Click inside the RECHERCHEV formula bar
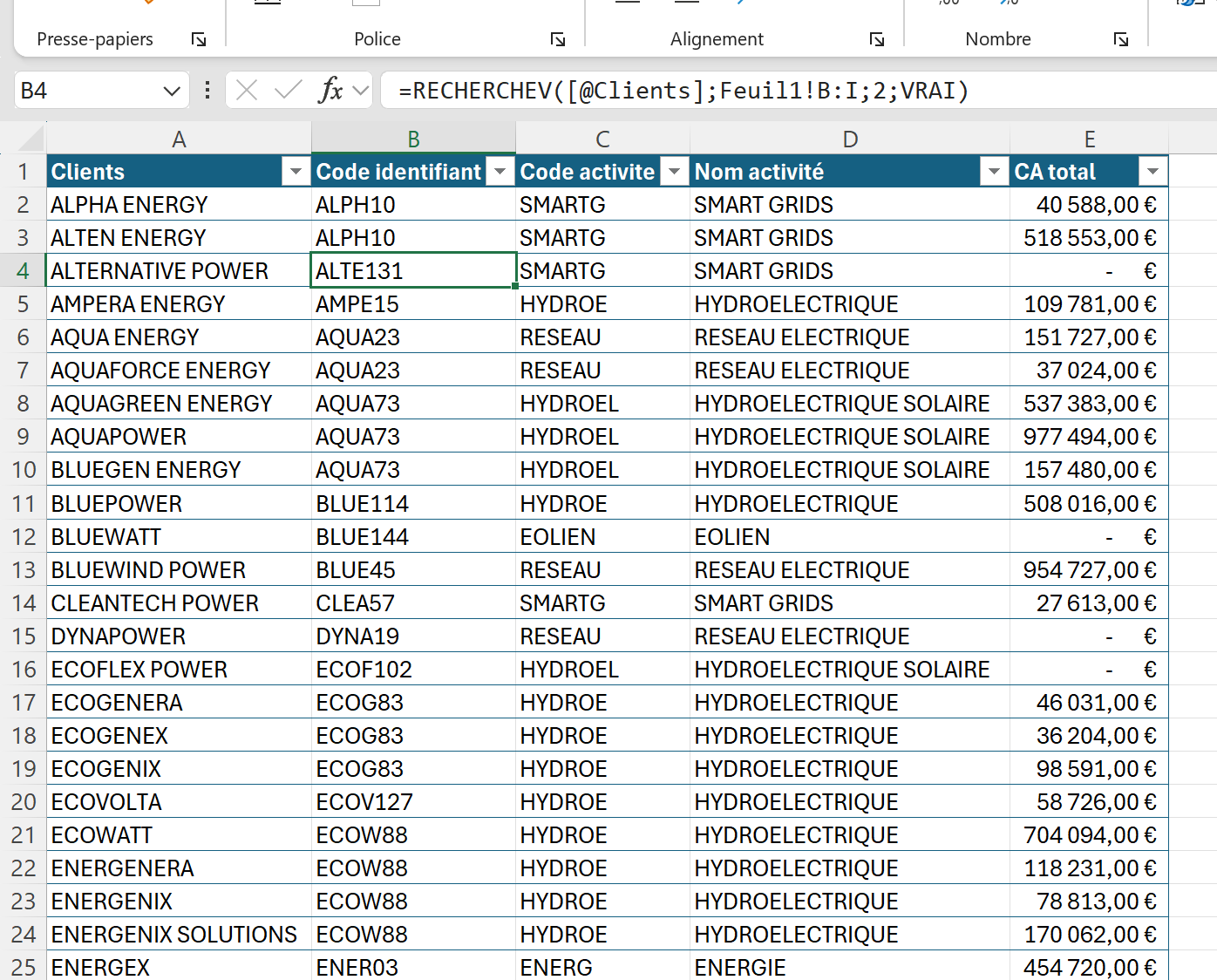 pos(785,91)
